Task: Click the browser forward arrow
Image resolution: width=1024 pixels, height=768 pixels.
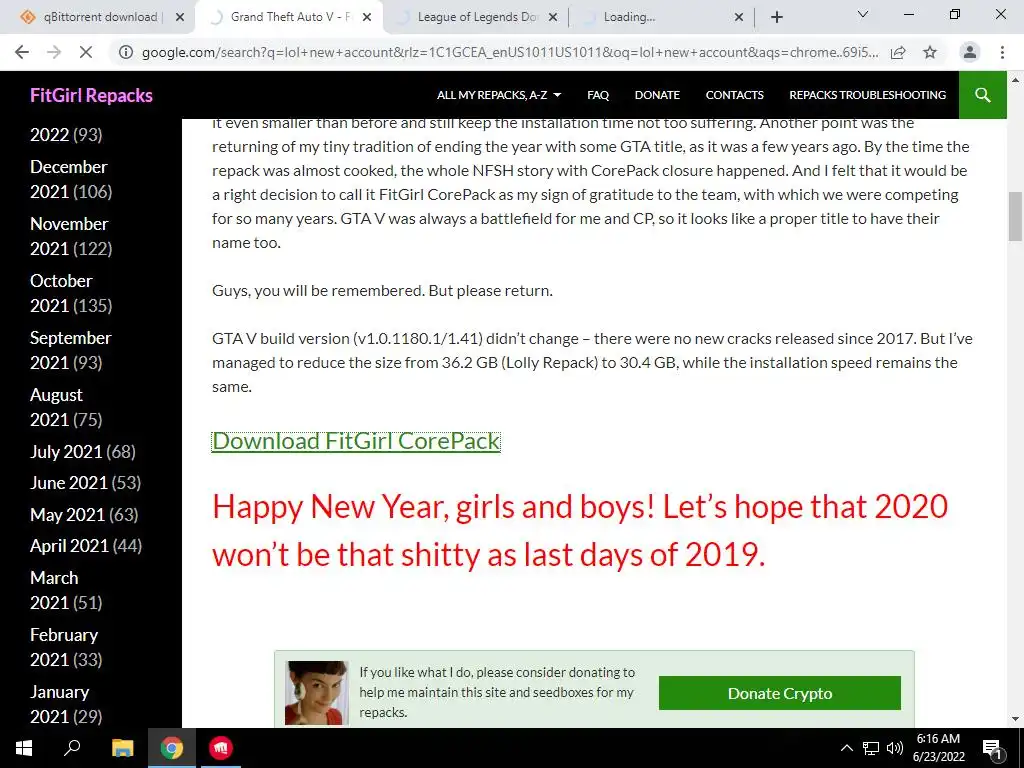Action: 54,52
